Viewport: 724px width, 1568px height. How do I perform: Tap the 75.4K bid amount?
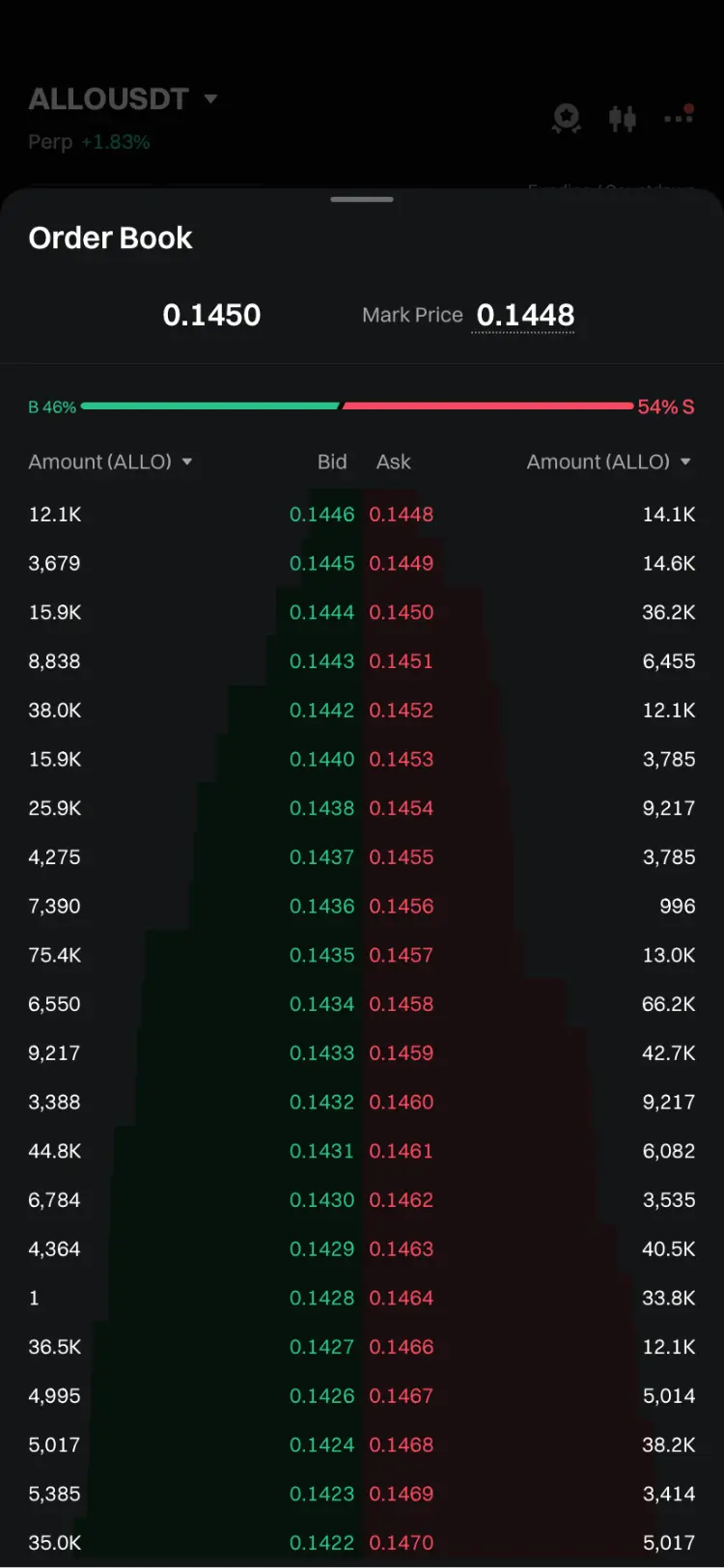[55, 955]
